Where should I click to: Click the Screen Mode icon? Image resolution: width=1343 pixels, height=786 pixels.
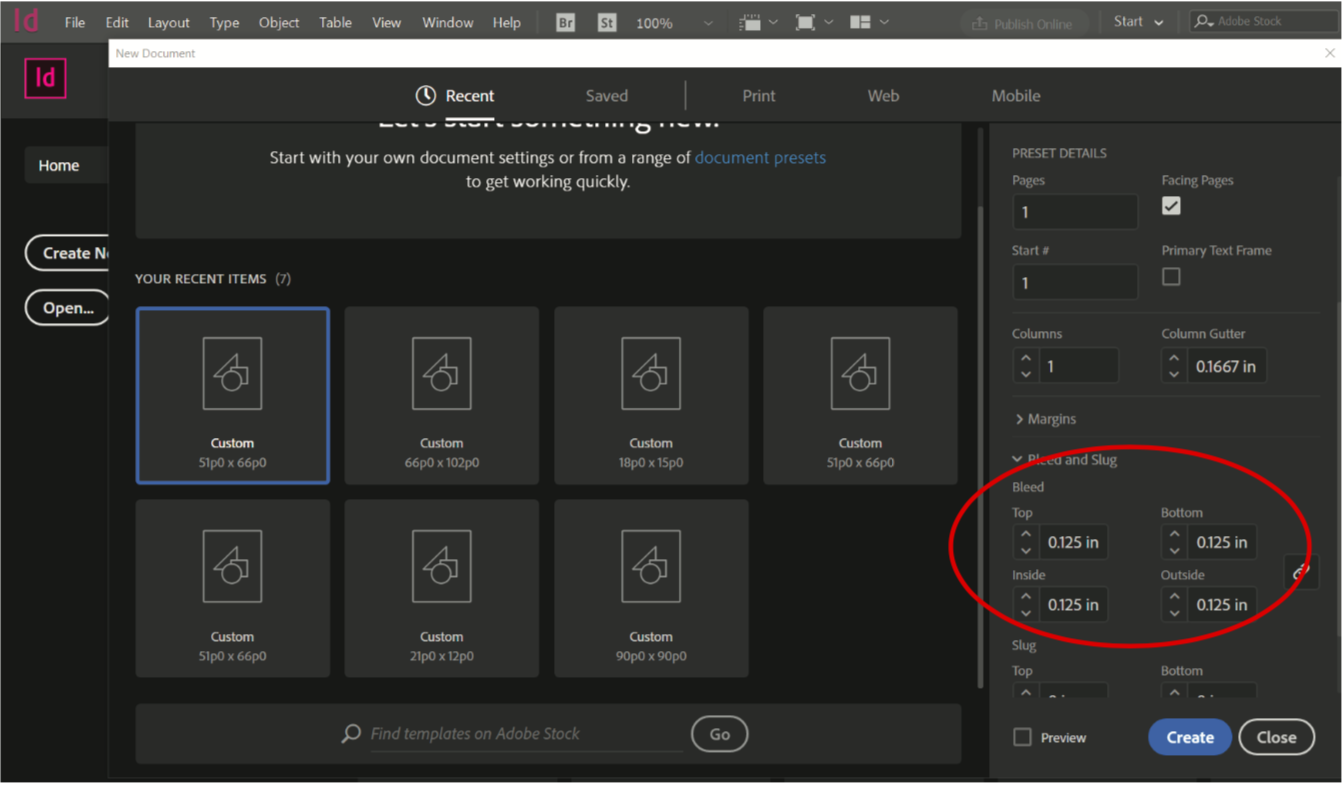click(x=805, y=22)
